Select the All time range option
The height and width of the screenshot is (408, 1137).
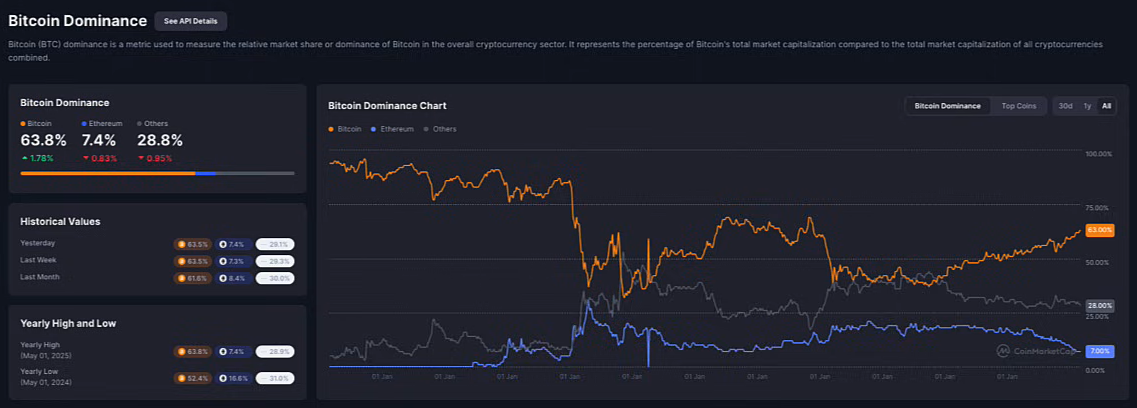click(1106, 106)
